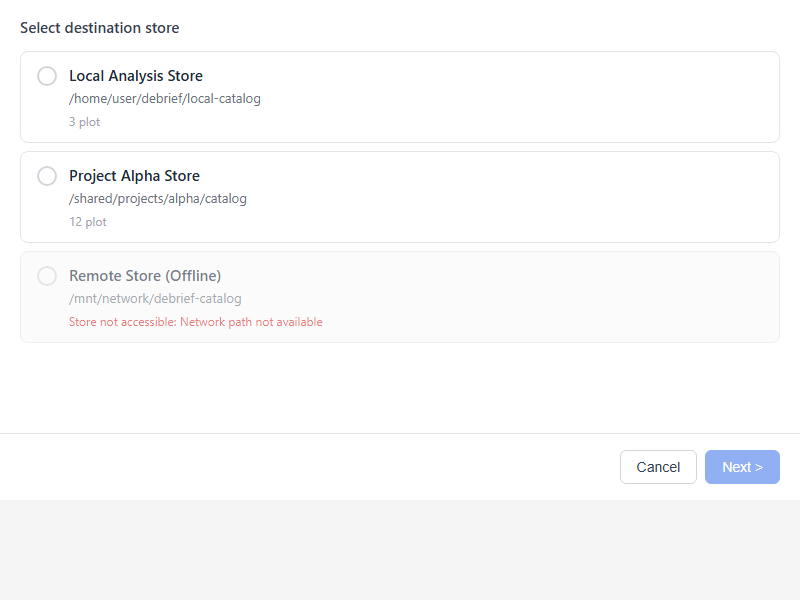Click the blank footer area left of Cancel
The height and width of the screenshot is (600, 800).
(300, 467)
